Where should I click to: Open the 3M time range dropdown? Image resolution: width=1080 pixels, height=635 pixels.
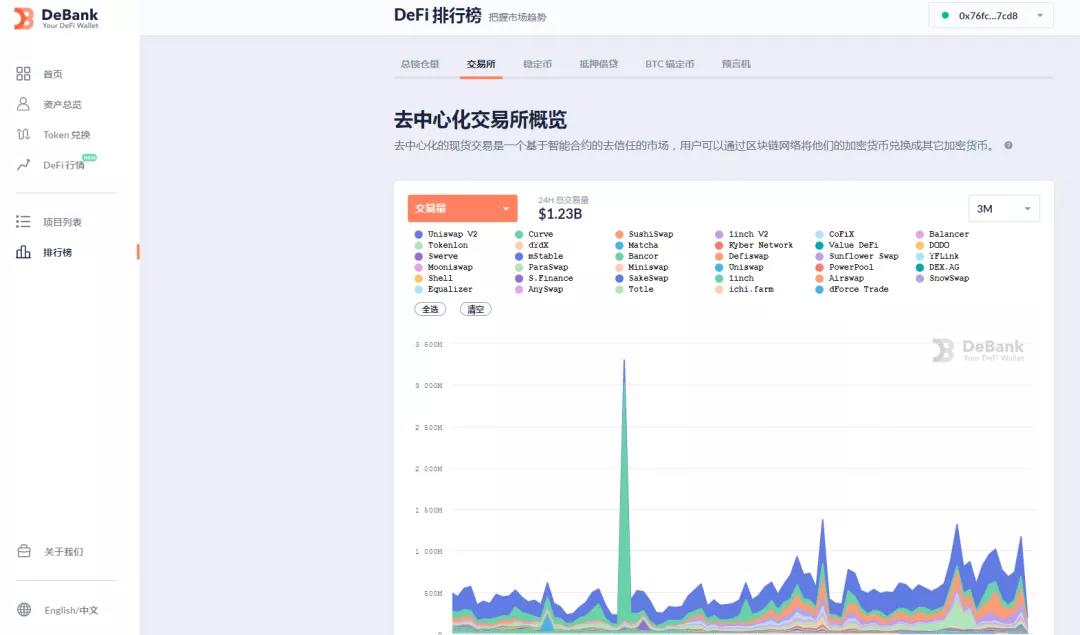point(1003,208)
